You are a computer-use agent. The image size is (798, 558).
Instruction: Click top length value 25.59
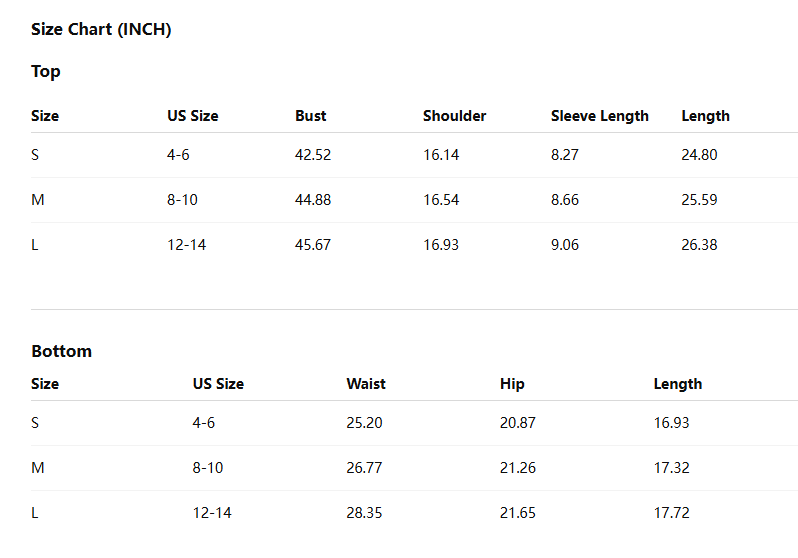(x=699, y=200)
